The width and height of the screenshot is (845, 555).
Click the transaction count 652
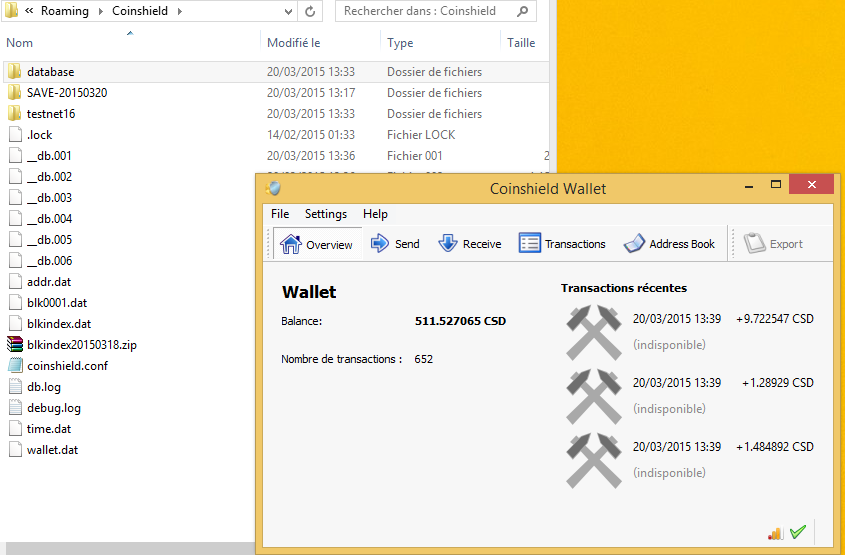pyautogui.click(x=424, y=359)
